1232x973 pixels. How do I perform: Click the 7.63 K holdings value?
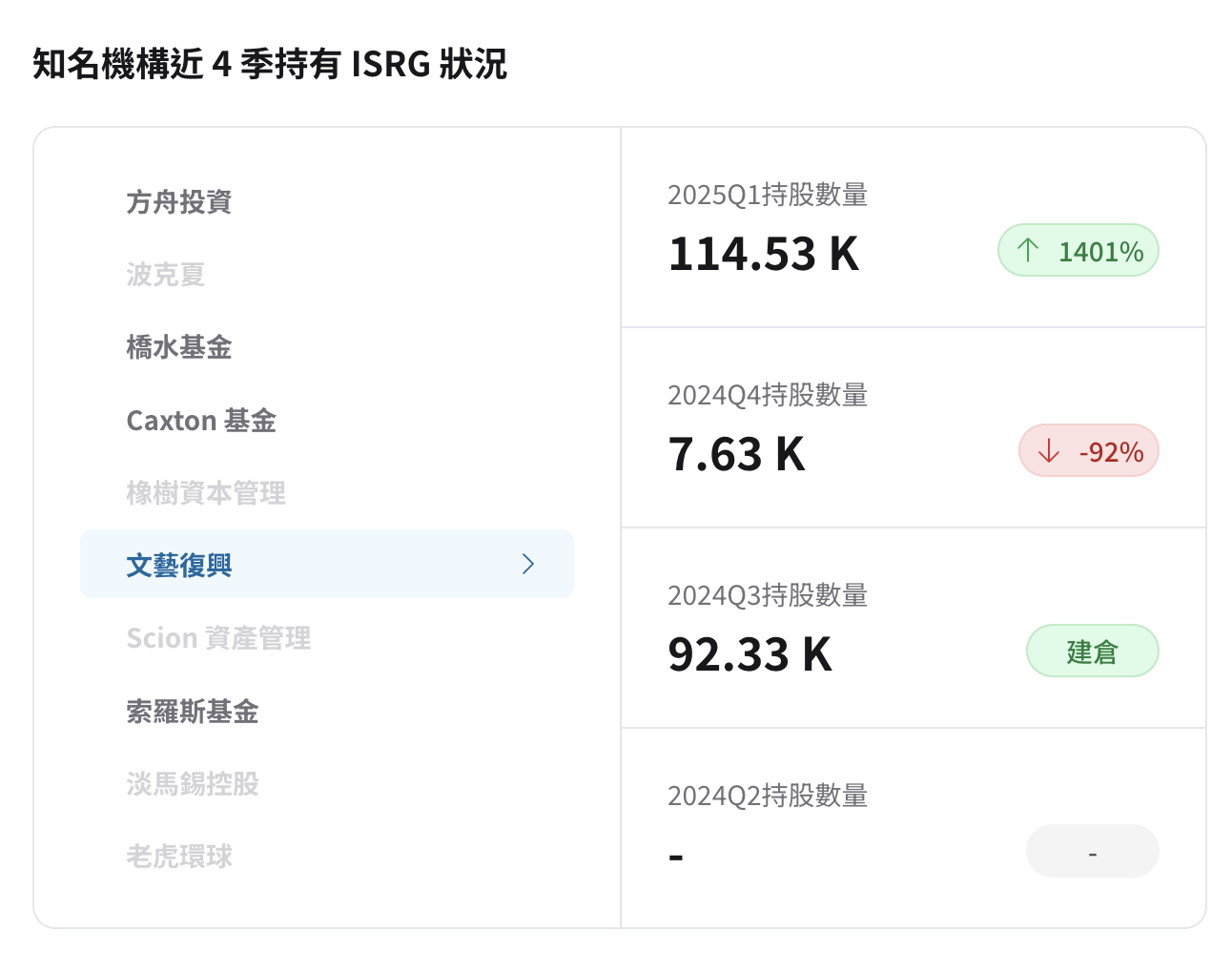(736, 455)
